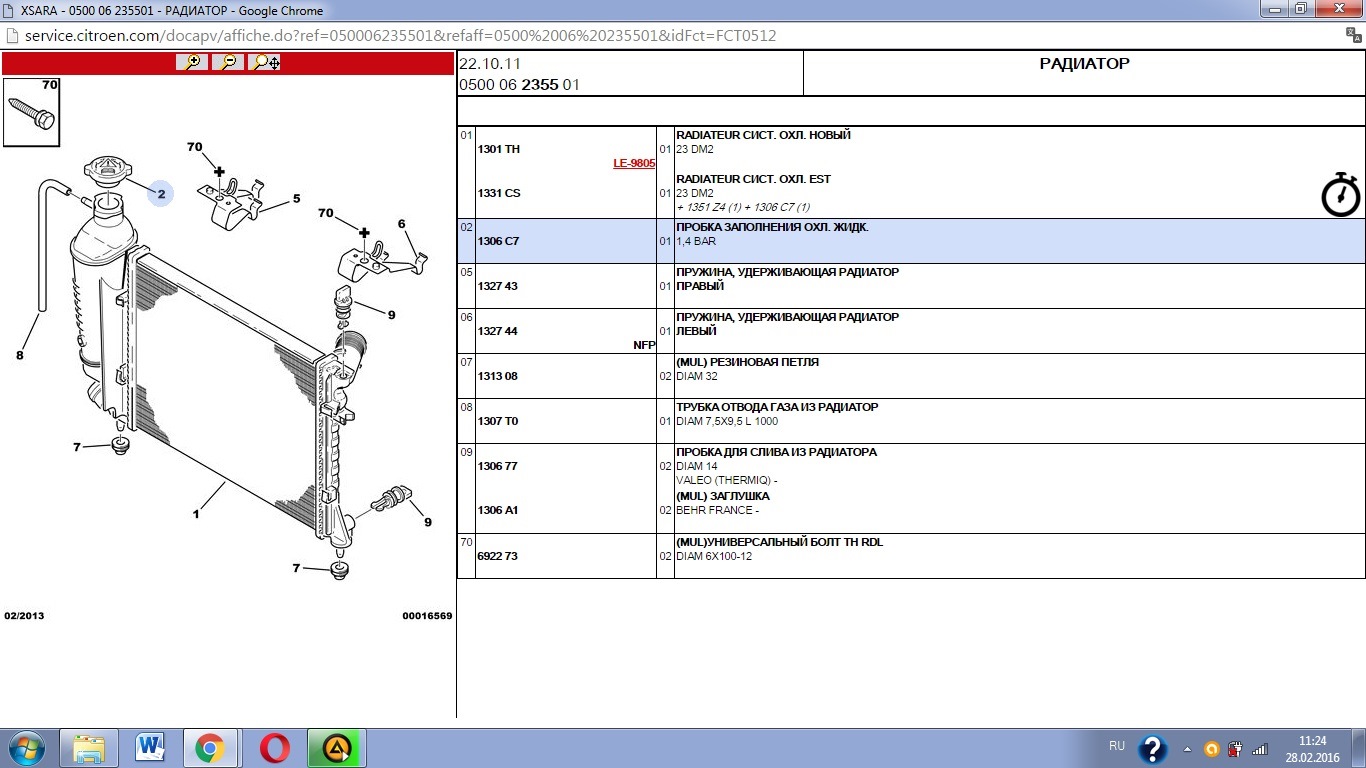Open Opera browser from the taskbar
1366x768 pixels.
(275, 748)
